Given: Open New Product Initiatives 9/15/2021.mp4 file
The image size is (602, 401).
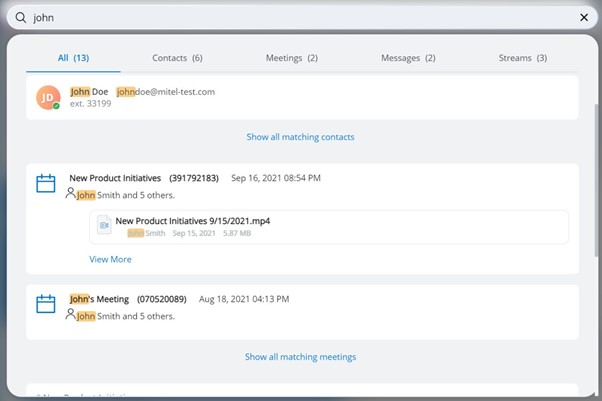Looking at the screenshot, I should point(192,221).
